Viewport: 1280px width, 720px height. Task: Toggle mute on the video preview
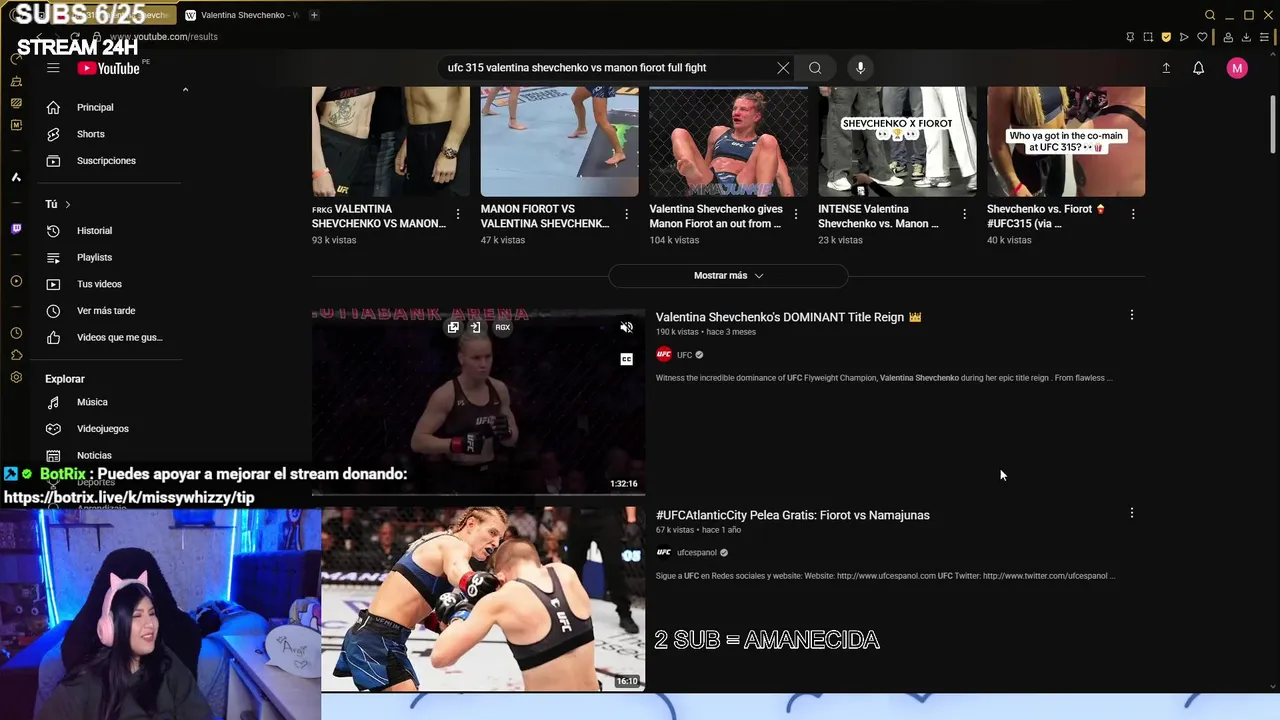pyautogui.click(x=626, y=328)
